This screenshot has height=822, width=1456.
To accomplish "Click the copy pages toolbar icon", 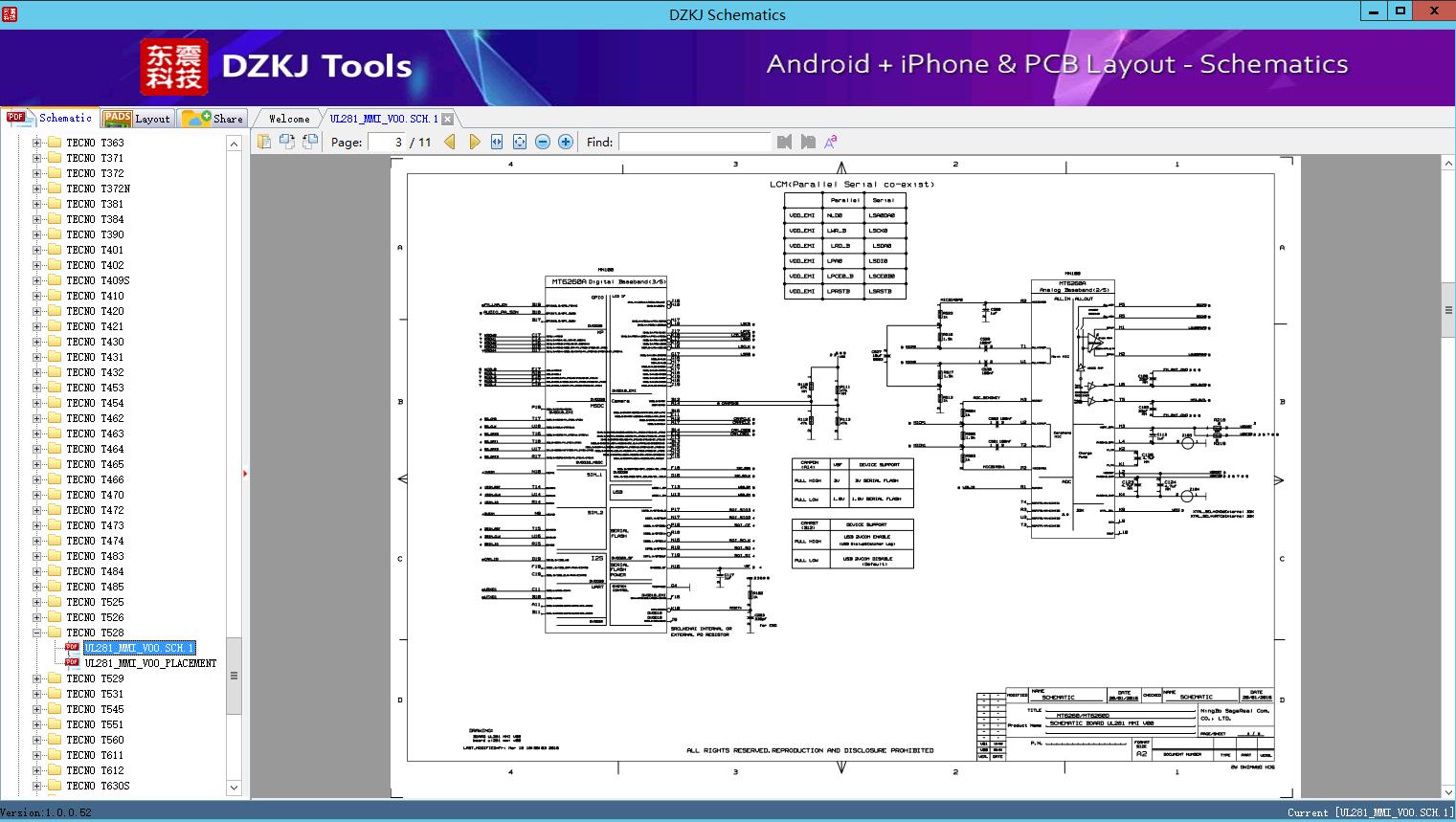I will point(264,142).
